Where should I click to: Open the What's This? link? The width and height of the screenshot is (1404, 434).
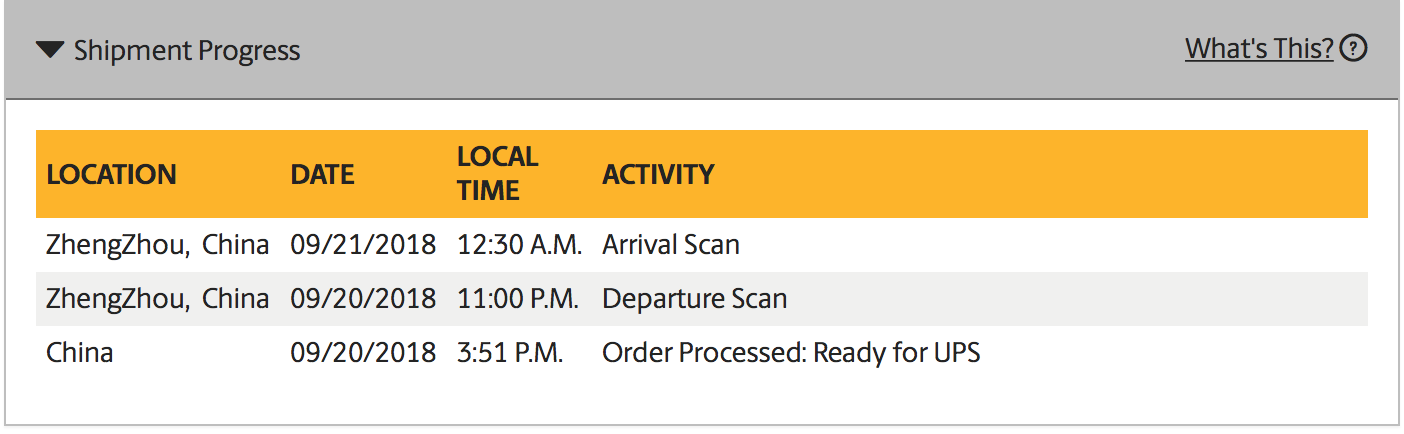pyautogui.click(x=1259, y=48)
